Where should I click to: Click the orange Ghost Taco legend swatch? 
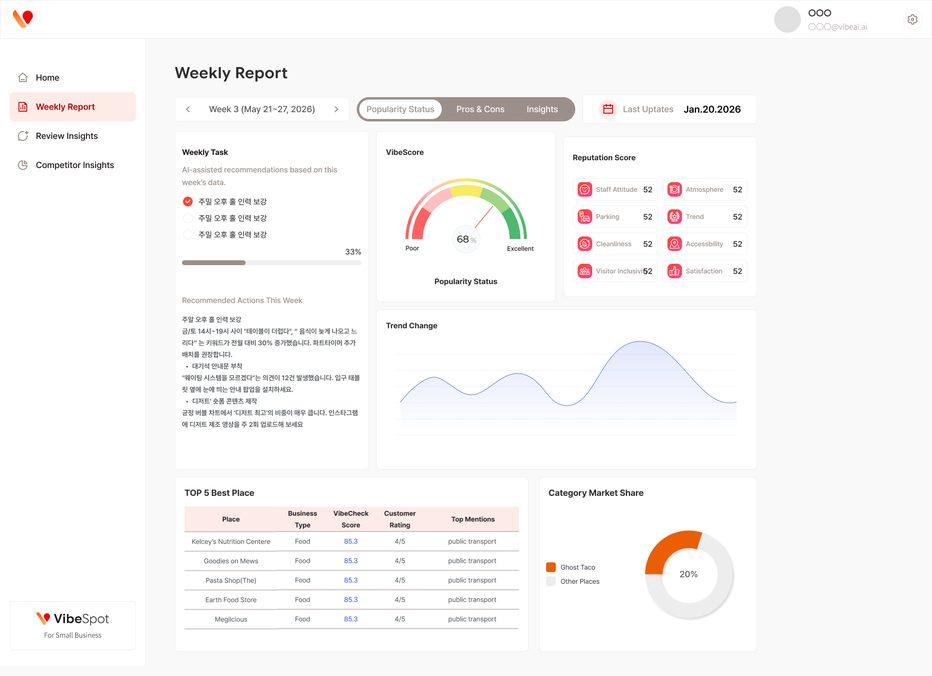point(551,567)
